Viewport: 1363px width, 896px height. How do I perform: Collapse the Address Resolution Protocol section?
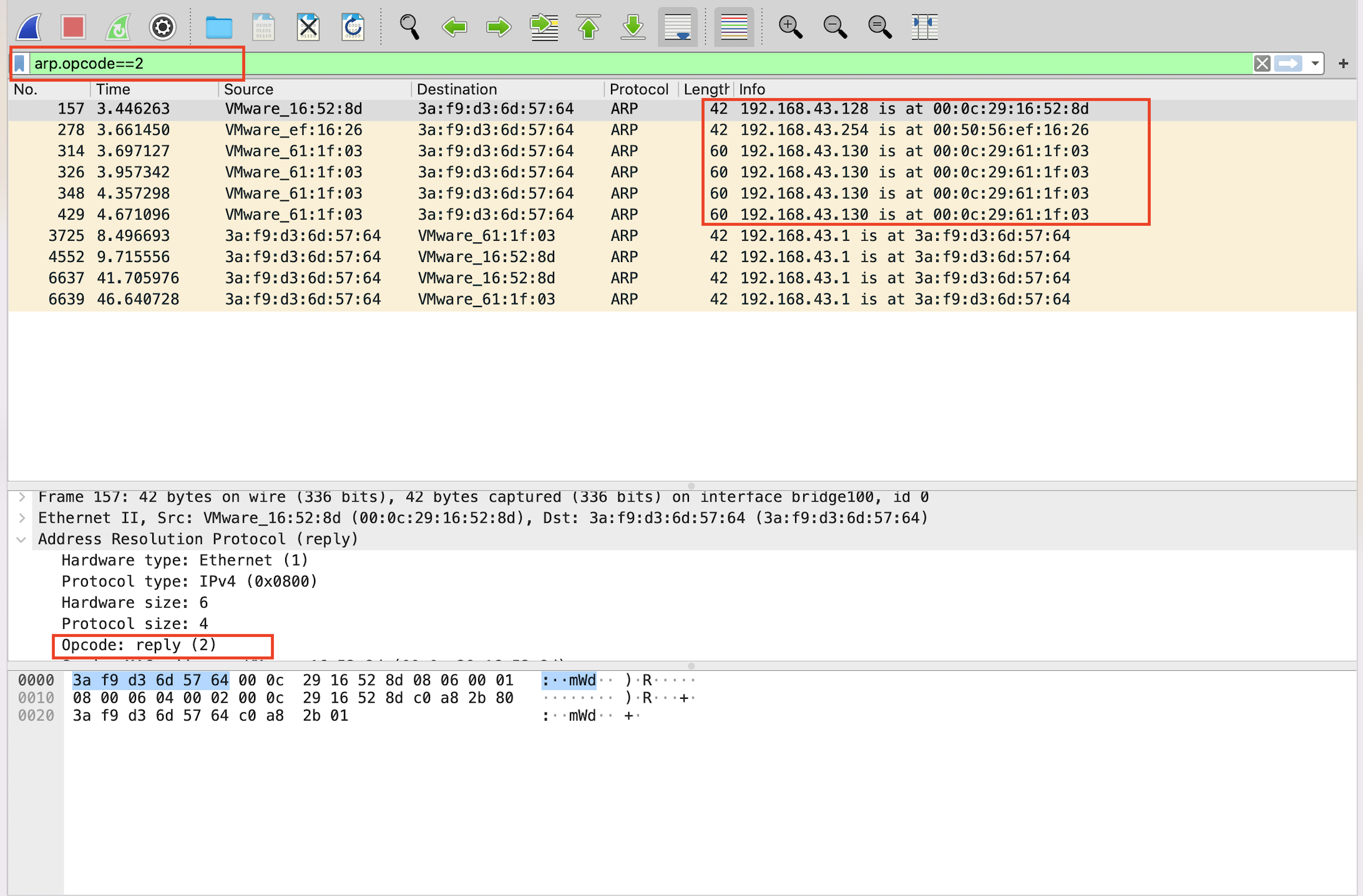point(22,539)
